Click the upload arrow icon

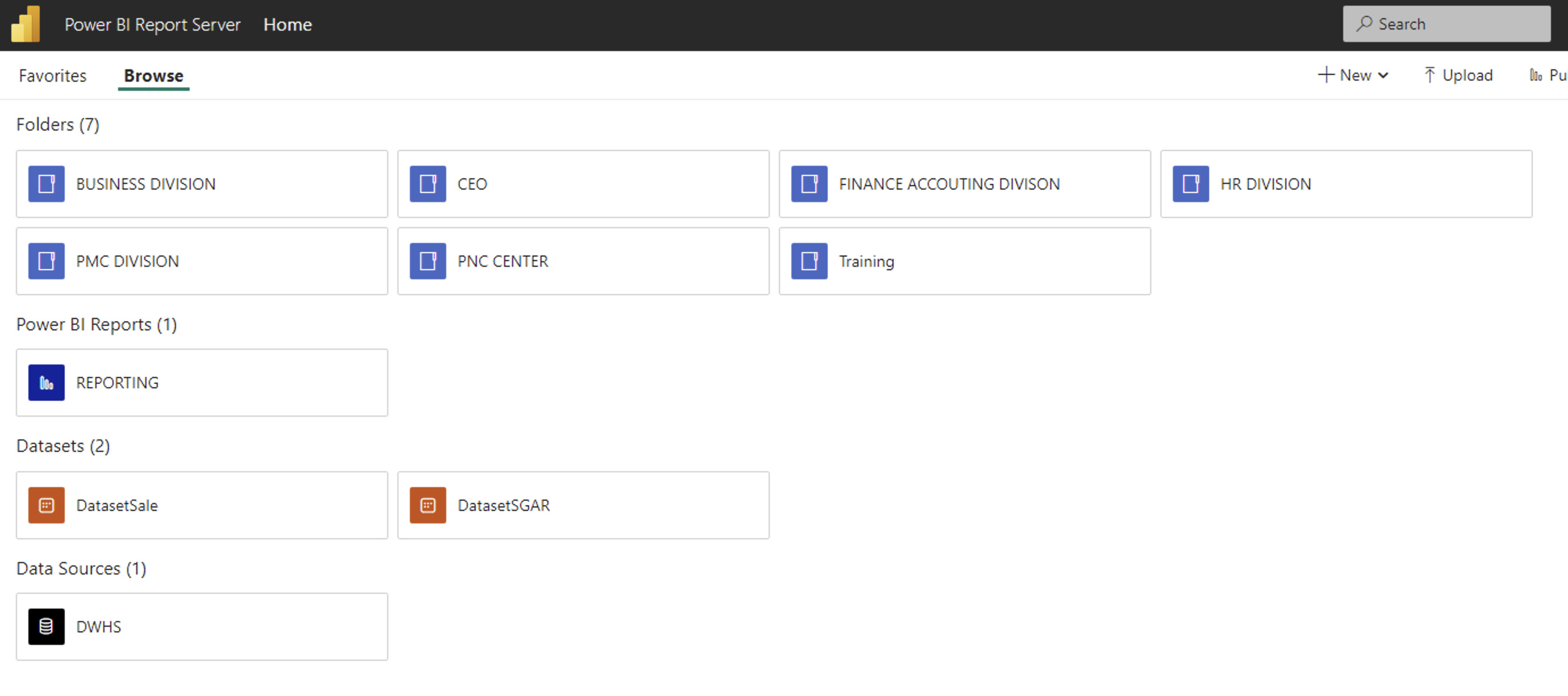coord(1430,75)
